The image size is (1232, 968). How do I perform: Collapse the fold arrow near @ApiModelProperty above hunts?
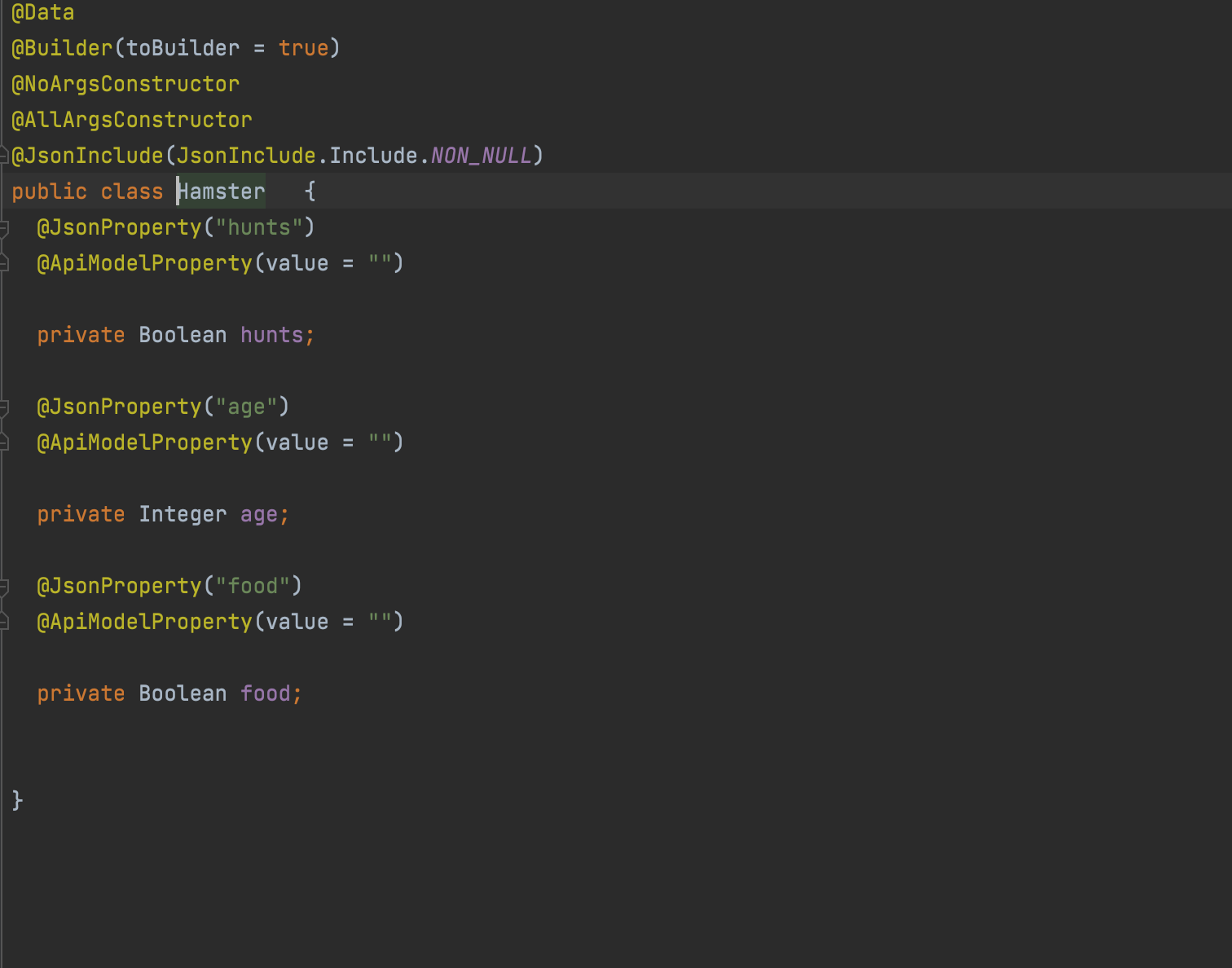(x=4, y=262)
